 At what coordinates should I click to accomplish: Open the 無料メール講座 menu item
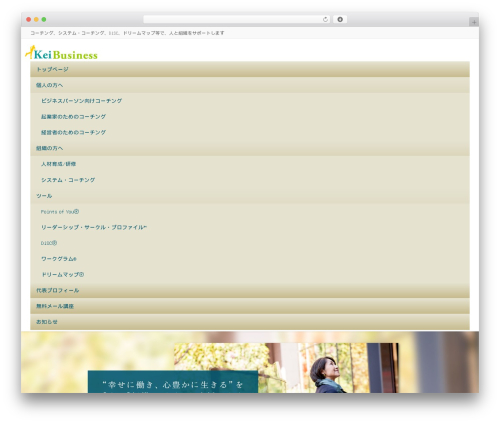click(x=250, y=306)
